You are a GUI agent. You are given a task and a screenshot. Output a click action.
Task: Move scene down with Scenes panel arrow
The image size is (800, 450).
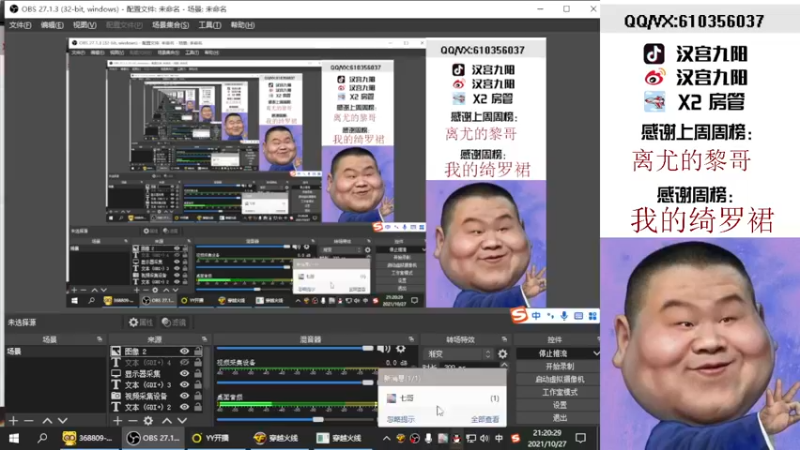[62, 421]
